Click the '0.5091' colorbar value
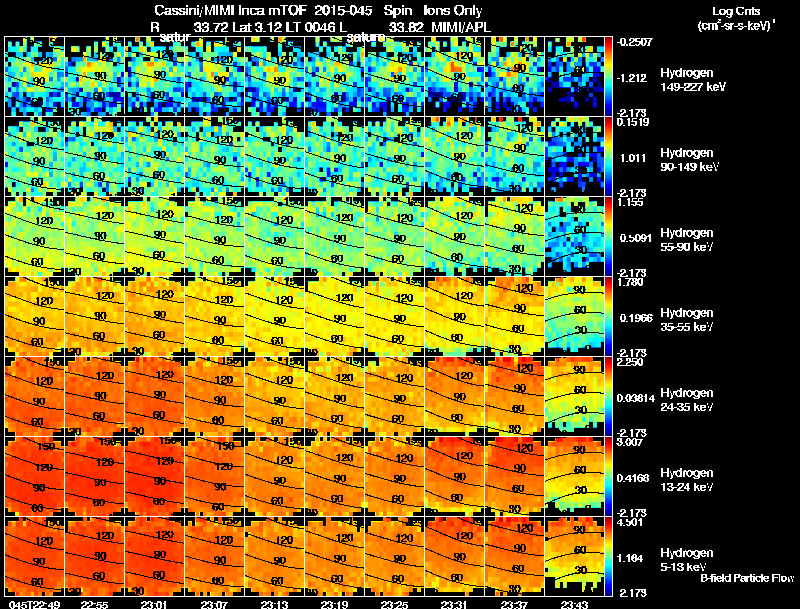 (x=635, y=238)
